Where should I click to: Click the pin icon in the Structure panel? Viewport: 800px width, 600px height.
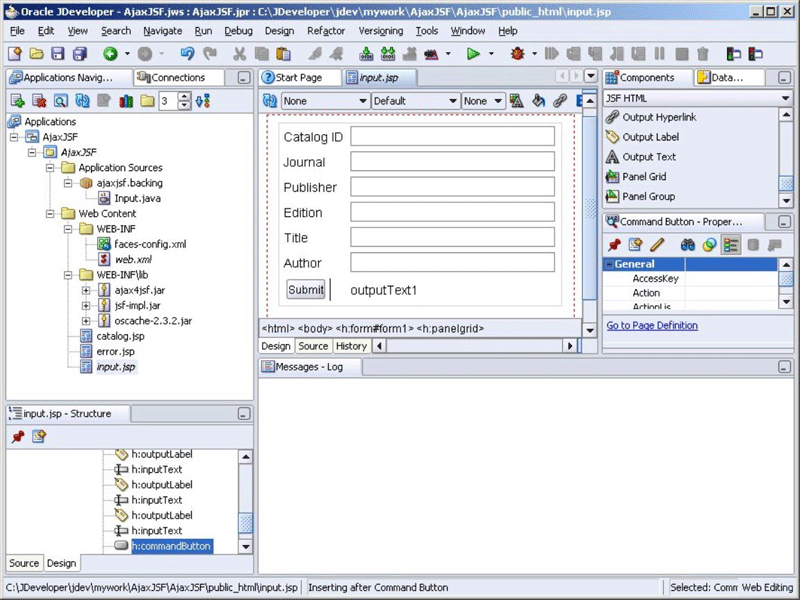(18, 436)
